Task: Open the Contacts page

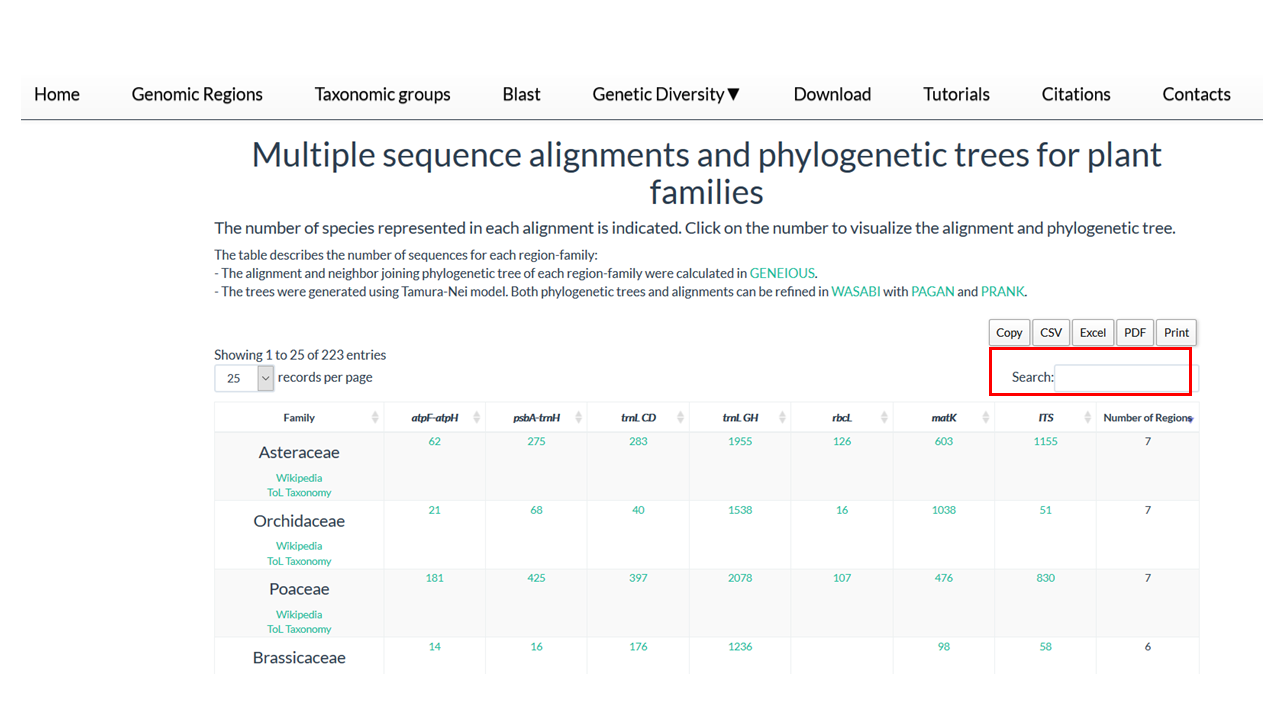Action: (x=1196, y=94)
